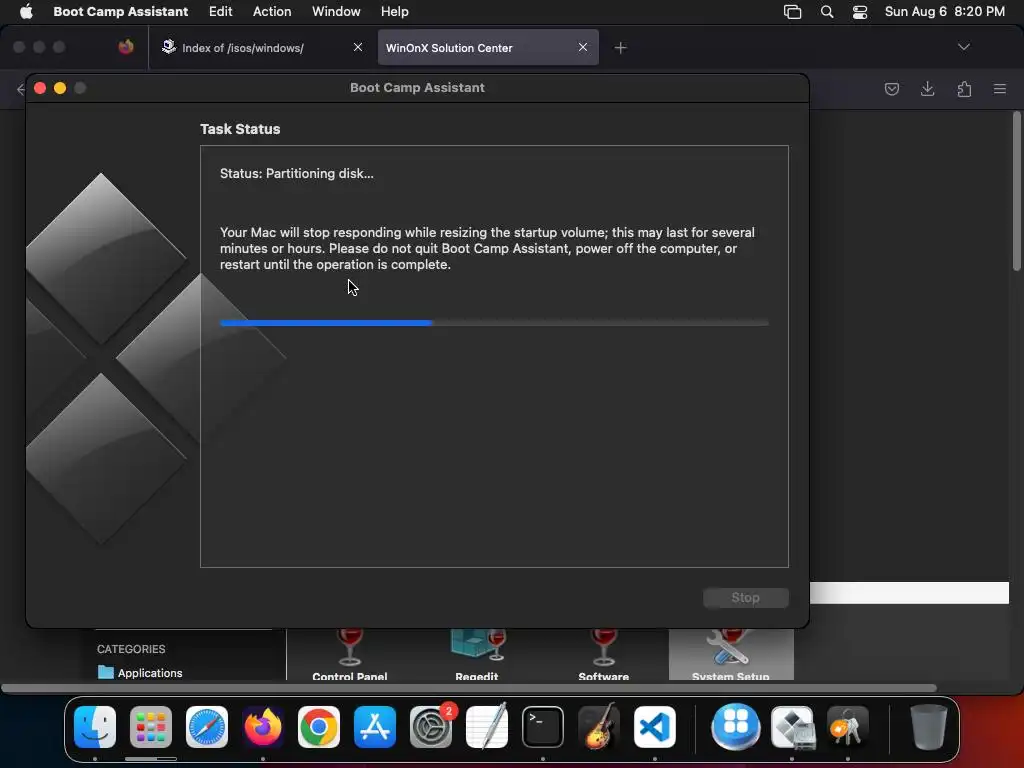Open Keychain Access from the Dock
The width and height of the screenshot is (1024, 768).
tap(848, 727)
